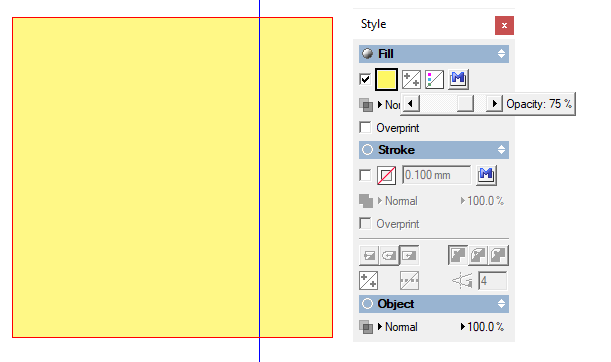
Task: Open the fill style plus-slash icon
Action: pyautogui.click(x=411, y=79)
